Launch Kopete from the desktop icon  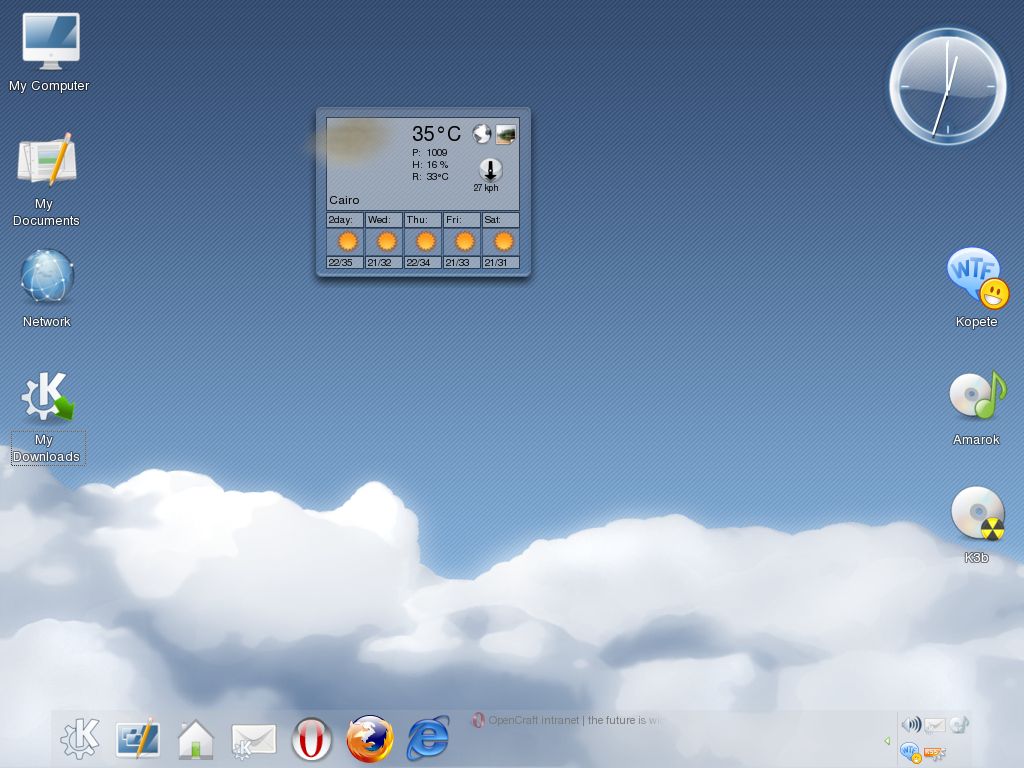pos(978,278)
